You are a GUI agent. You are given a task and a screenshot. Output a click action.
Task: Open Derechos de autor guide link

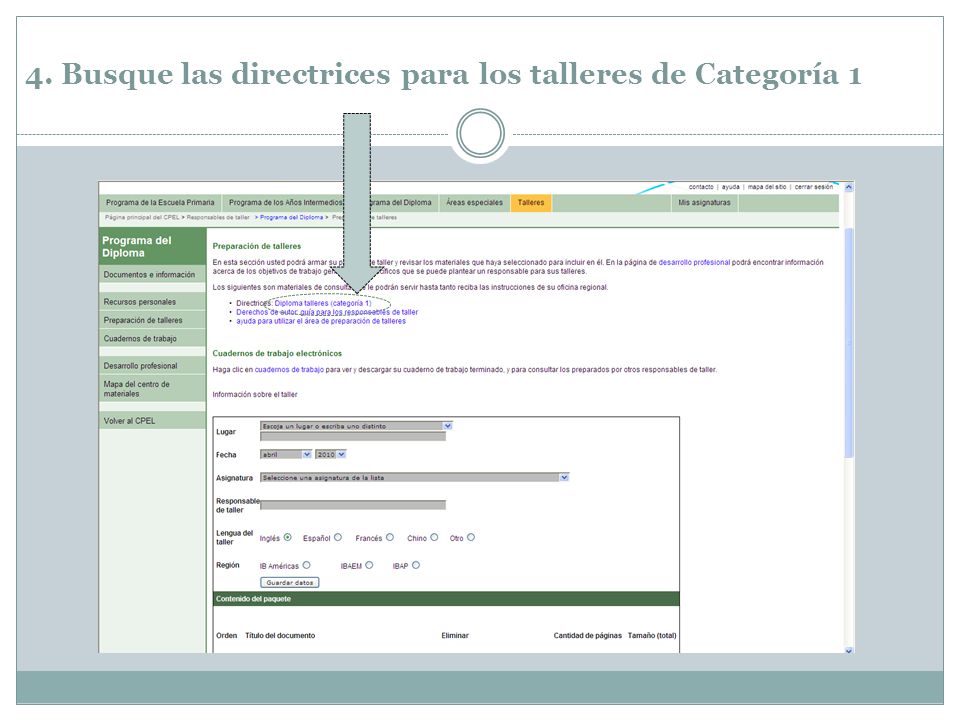(327, 312)
